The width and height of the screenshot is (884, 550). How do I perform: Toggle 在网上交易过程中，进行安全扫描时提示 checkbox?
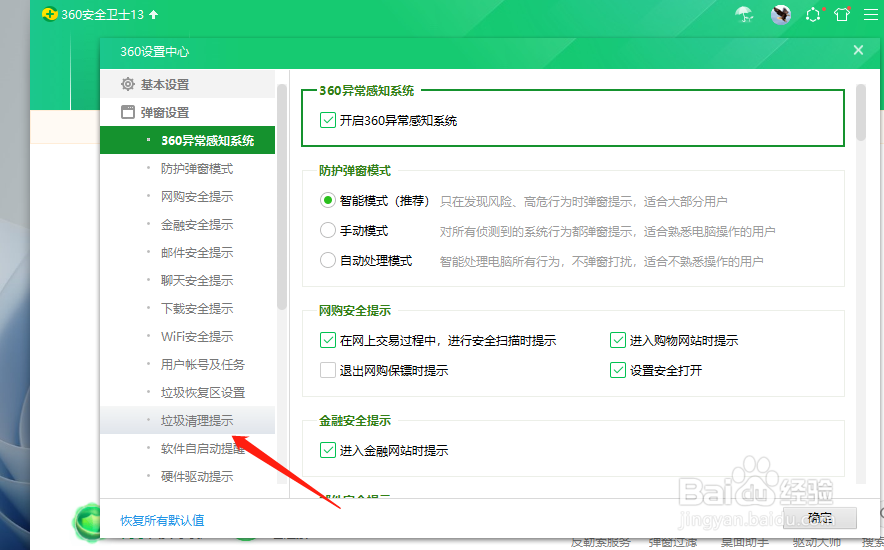328,340
